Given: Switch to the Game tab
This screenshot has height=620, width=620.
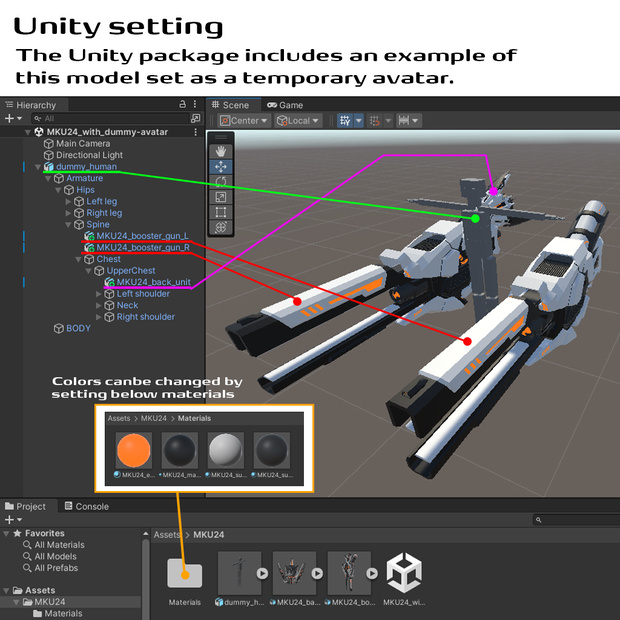Looking at the screenshot, I should pyautogui.click(x=285, y=105).
